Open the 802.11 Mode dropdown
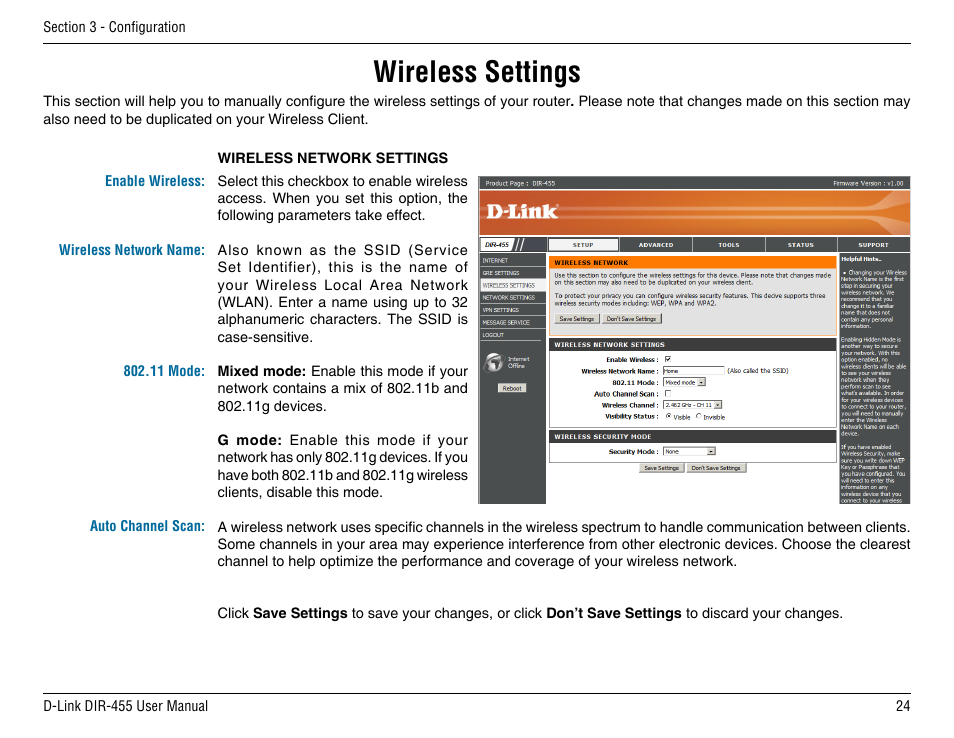This screenshot has height=738, width=954. (x=684, y=383)
